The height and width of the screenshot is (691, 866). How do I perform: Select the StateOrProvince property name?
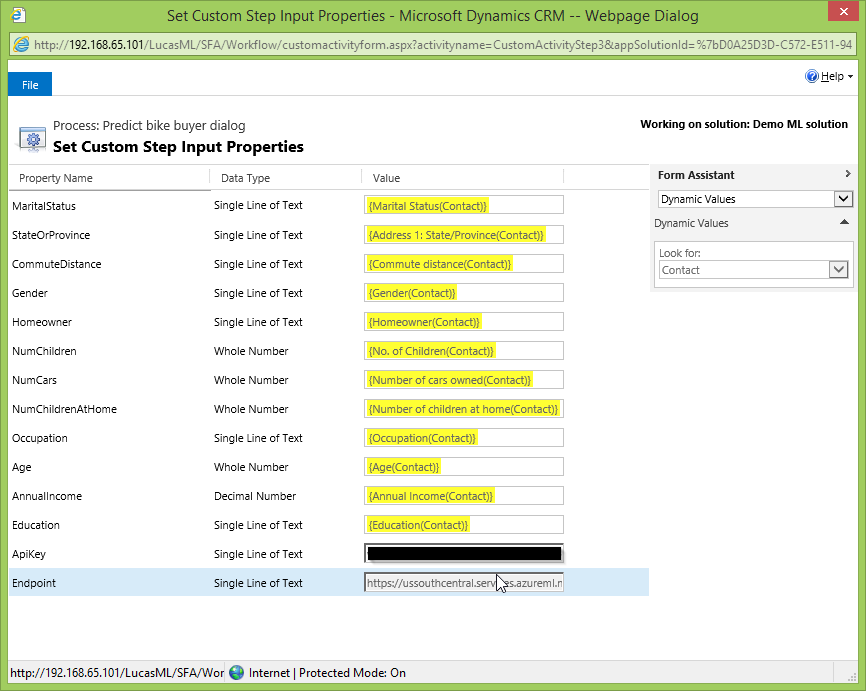tap(51, 235)
